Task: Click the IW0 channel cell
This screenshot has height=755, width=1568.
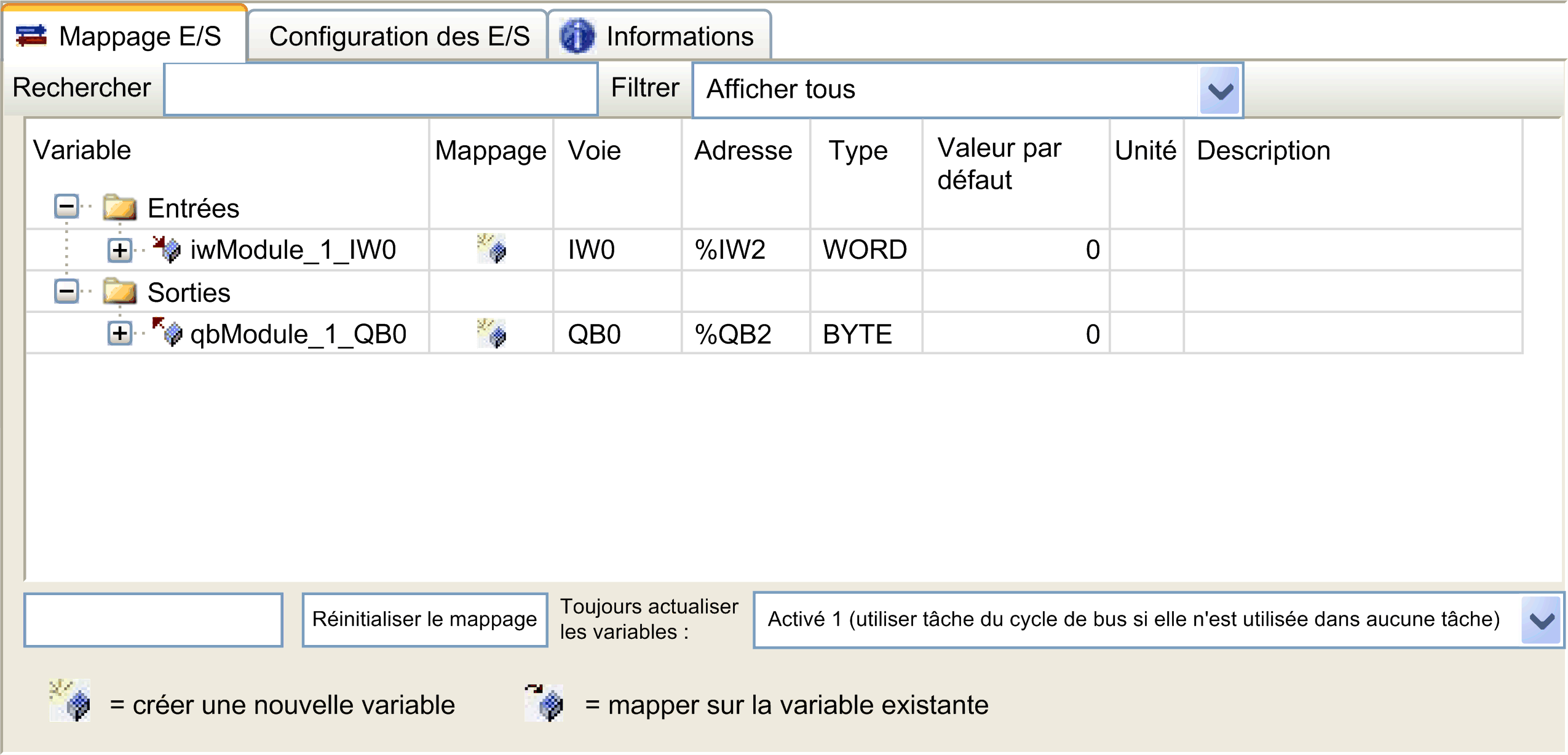Action: [617, 250]
